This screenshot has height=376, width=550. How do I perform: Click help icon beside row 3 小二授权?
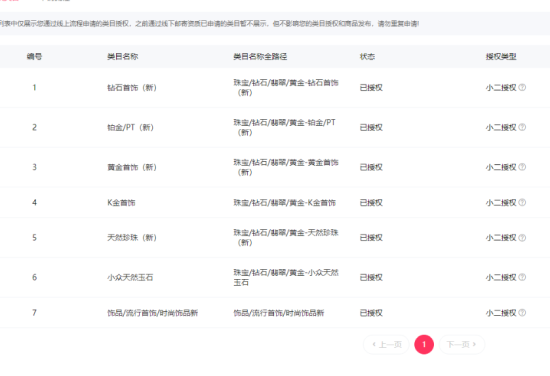coord(522,167)
